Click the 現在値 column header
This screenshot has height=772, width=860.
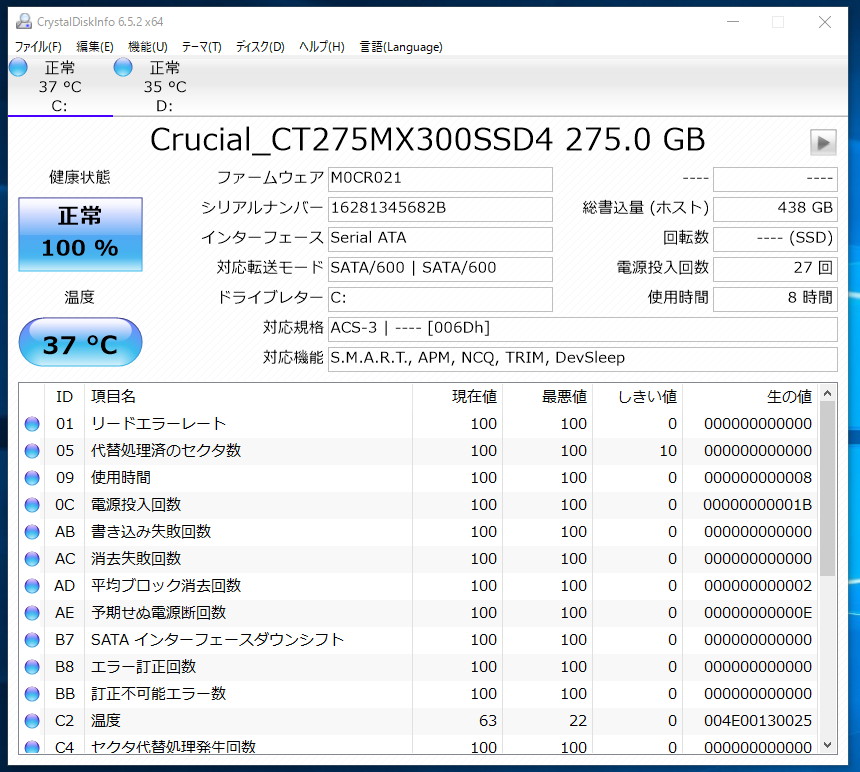pos(457,396)
